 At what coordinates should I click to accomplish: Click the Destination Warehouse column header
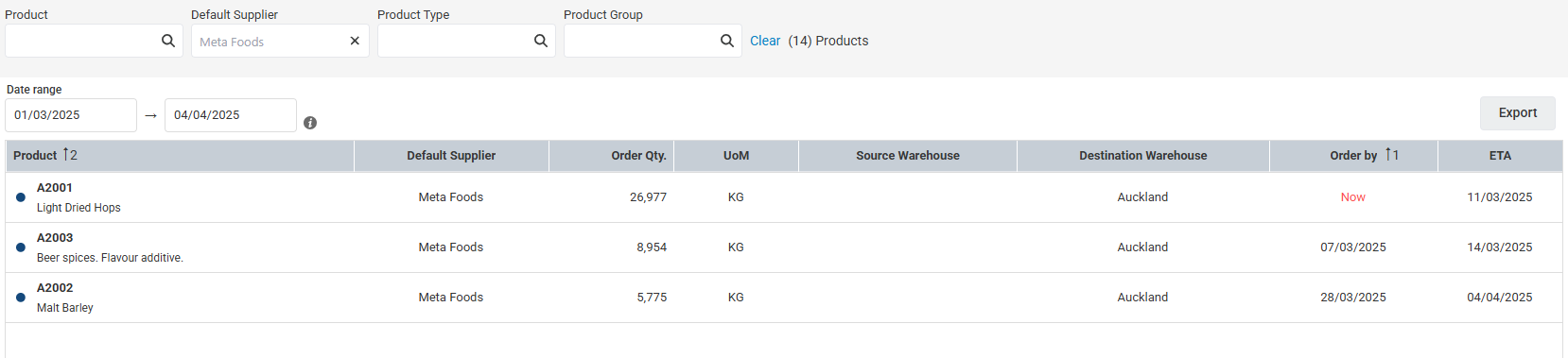click(1142, 156)
